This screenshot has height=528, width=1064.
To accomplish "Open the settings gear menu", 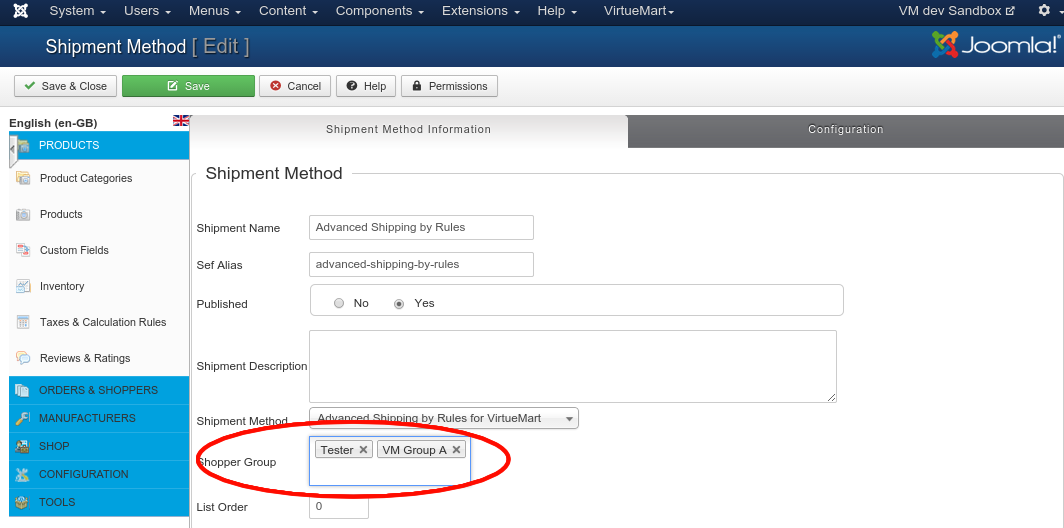I will pyautogui.click(x=1044, y=11).
